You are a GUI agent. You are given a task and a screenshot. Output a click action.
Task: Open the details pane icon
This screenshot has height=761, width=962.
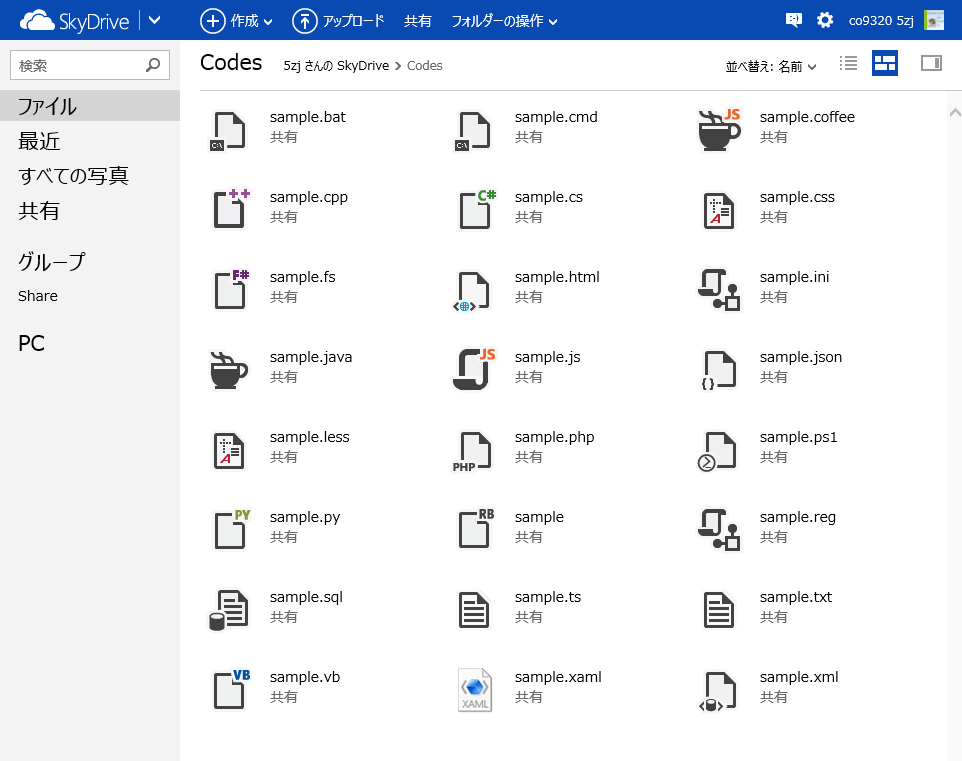click(930, 62)
